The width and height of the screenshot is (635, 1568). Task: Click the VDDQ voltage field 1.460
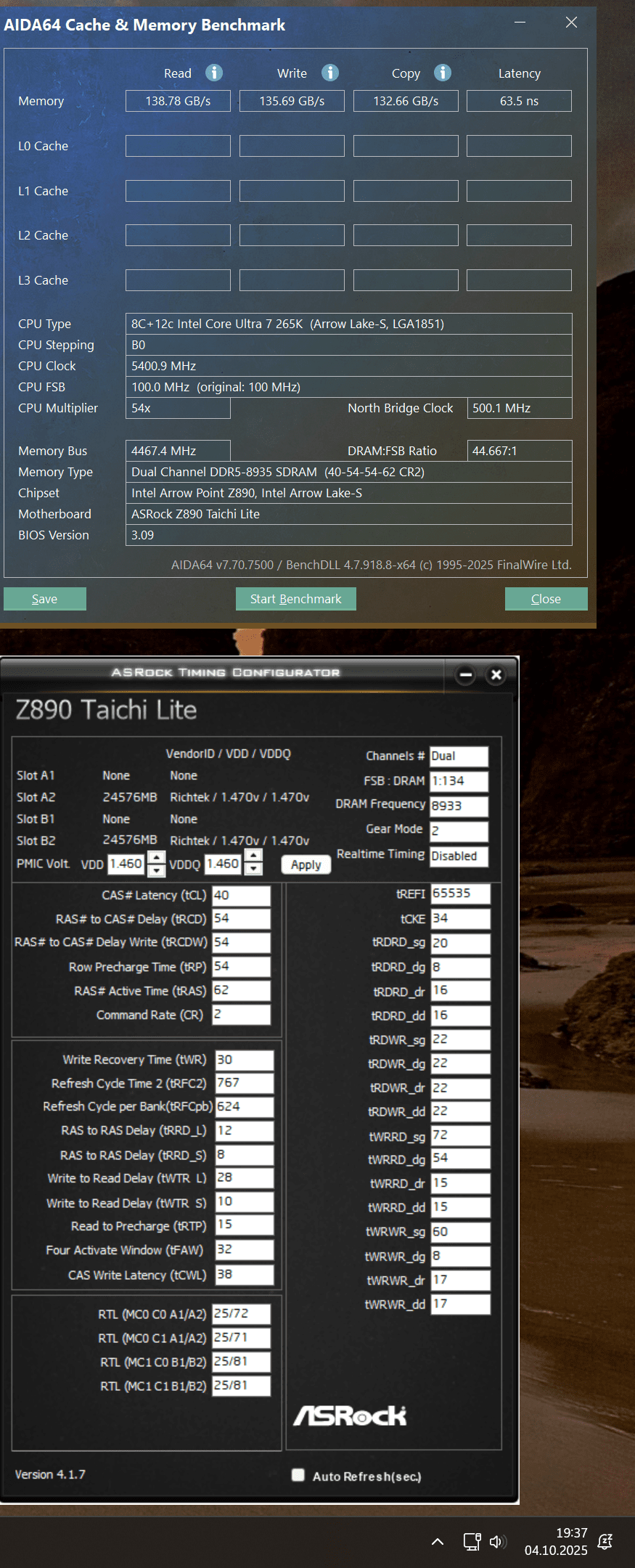(x=223, y=864)
